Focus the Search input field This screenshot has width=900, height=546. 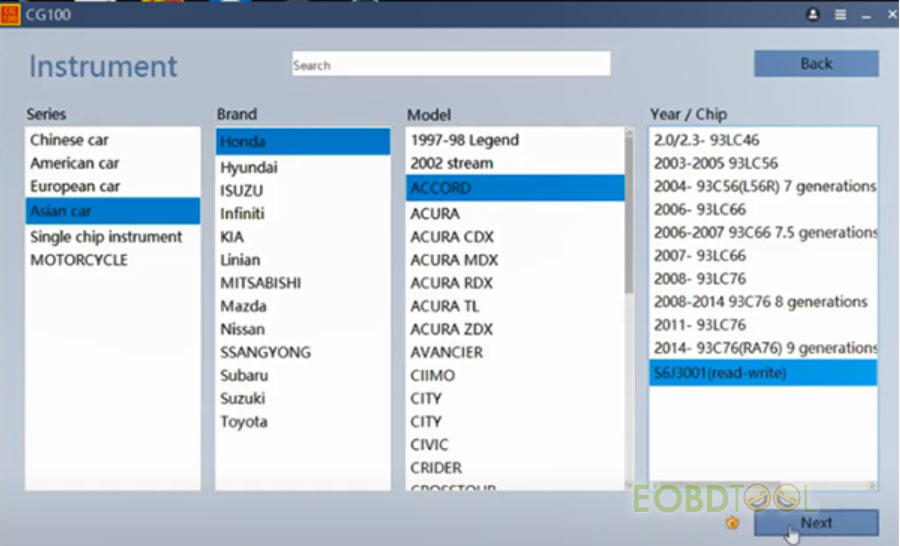(x=451, y=64)
